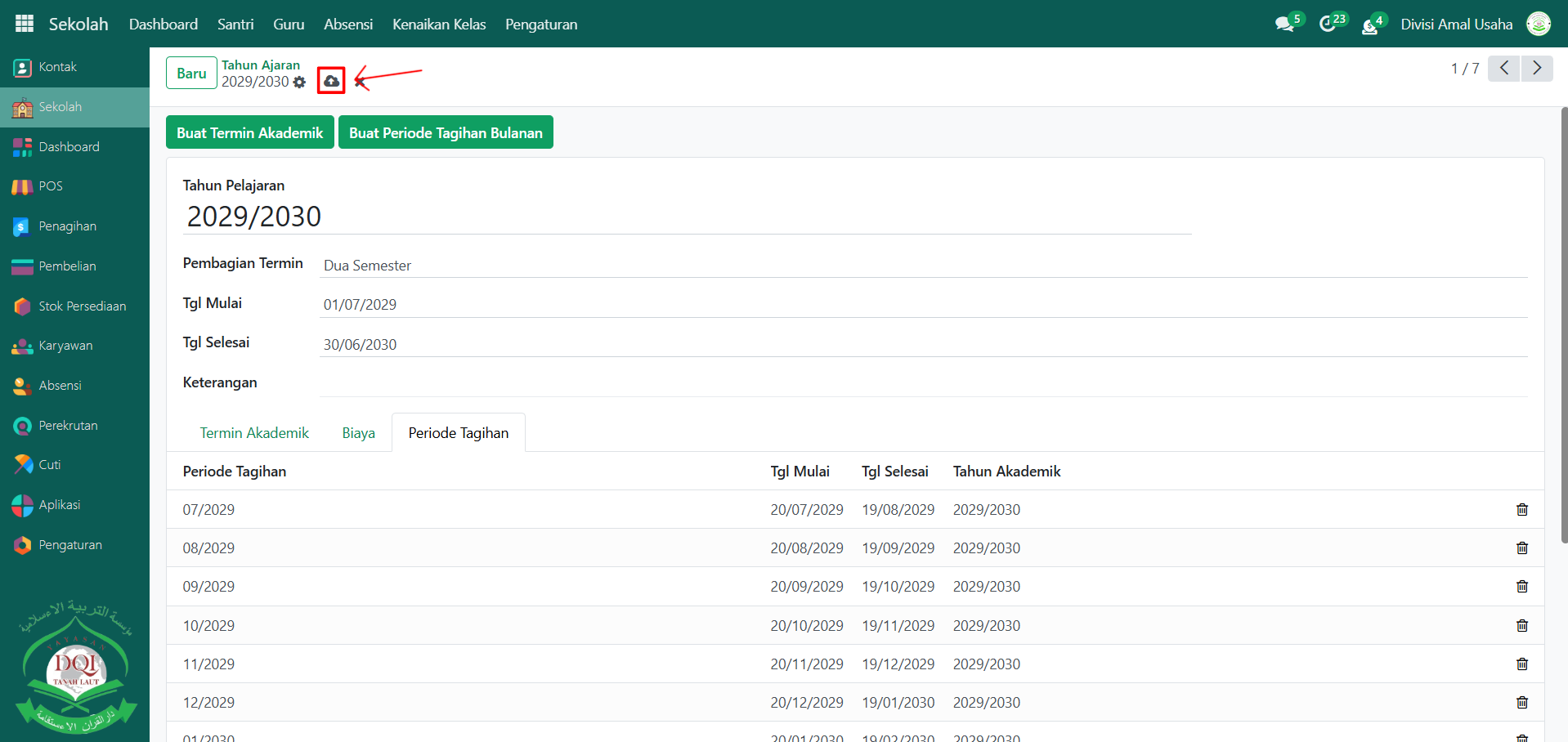This screenshot has width=1568, height=742.
Task: Click the cloud save icon
Action: point(331,81)
